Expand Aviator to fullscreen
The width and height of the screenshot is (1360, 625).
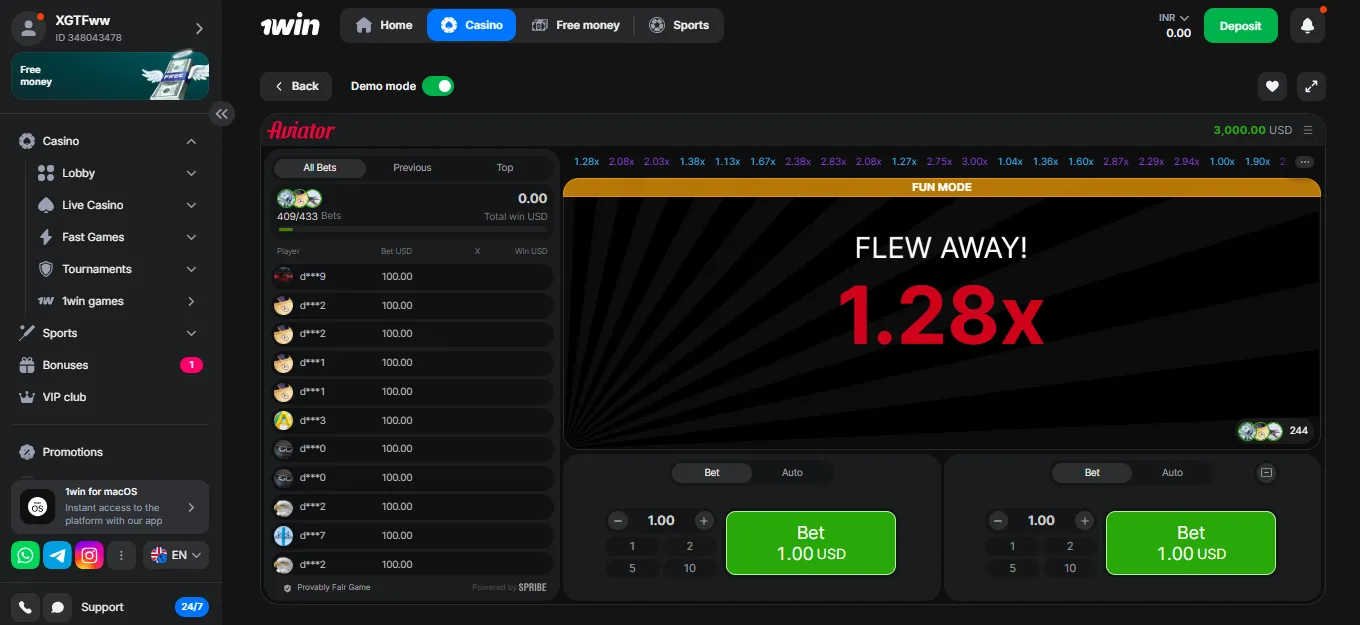point(1311,87)
